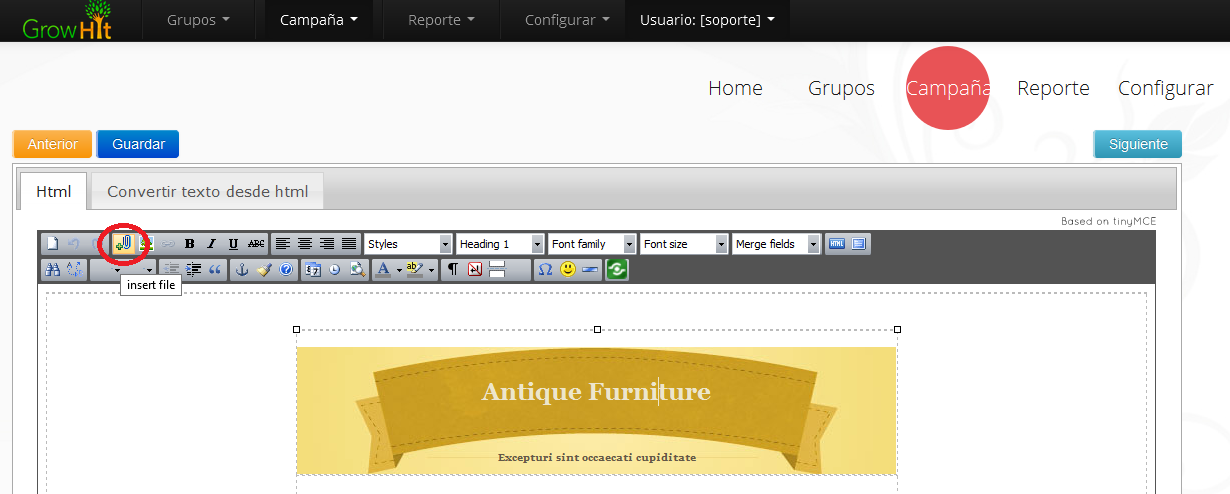Click the green link icon
This screenshot has height=494, width=1230.
point(617,270)
